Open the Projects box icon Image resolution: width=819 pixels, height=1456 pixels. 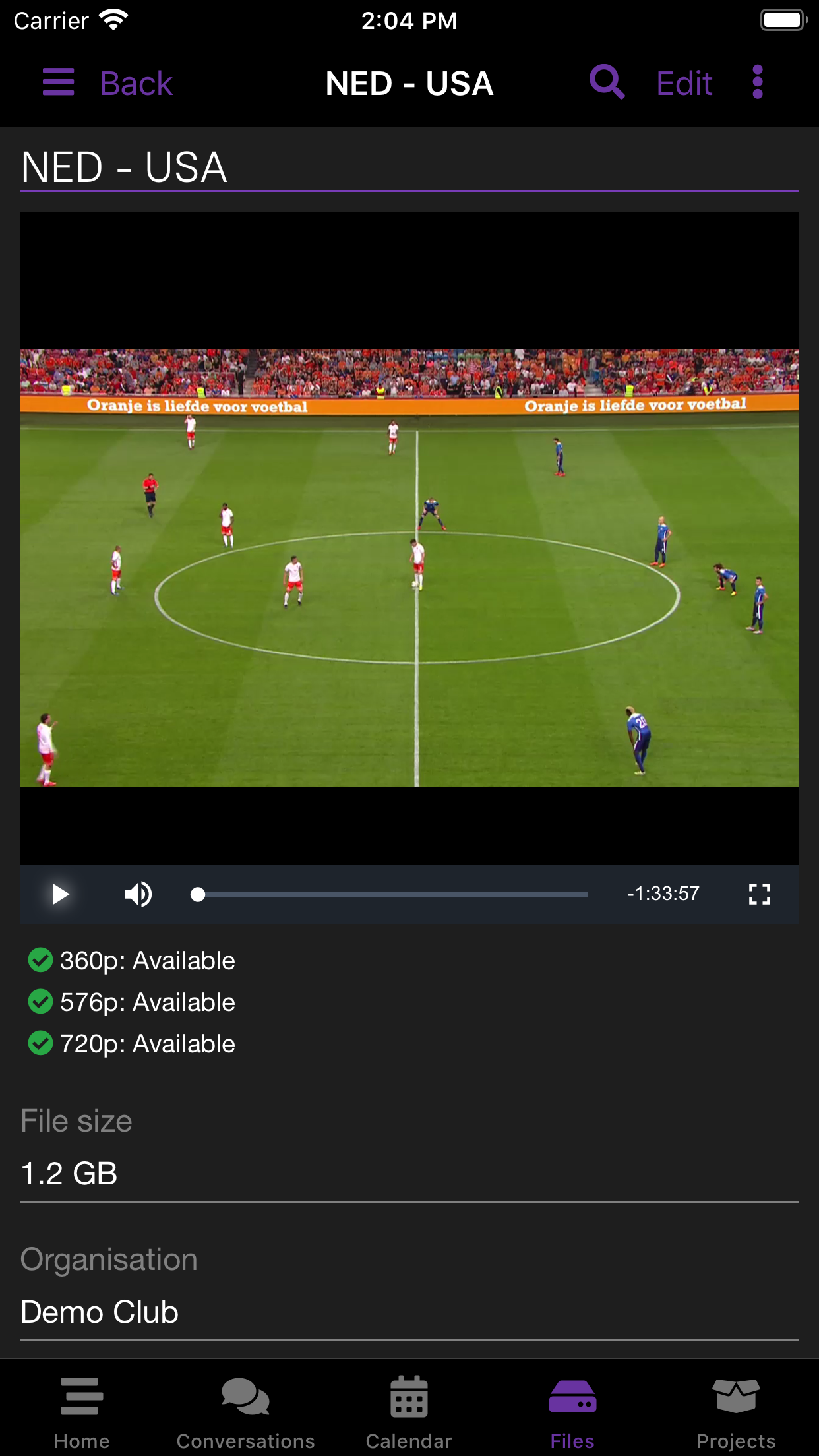pos(736,1396)
